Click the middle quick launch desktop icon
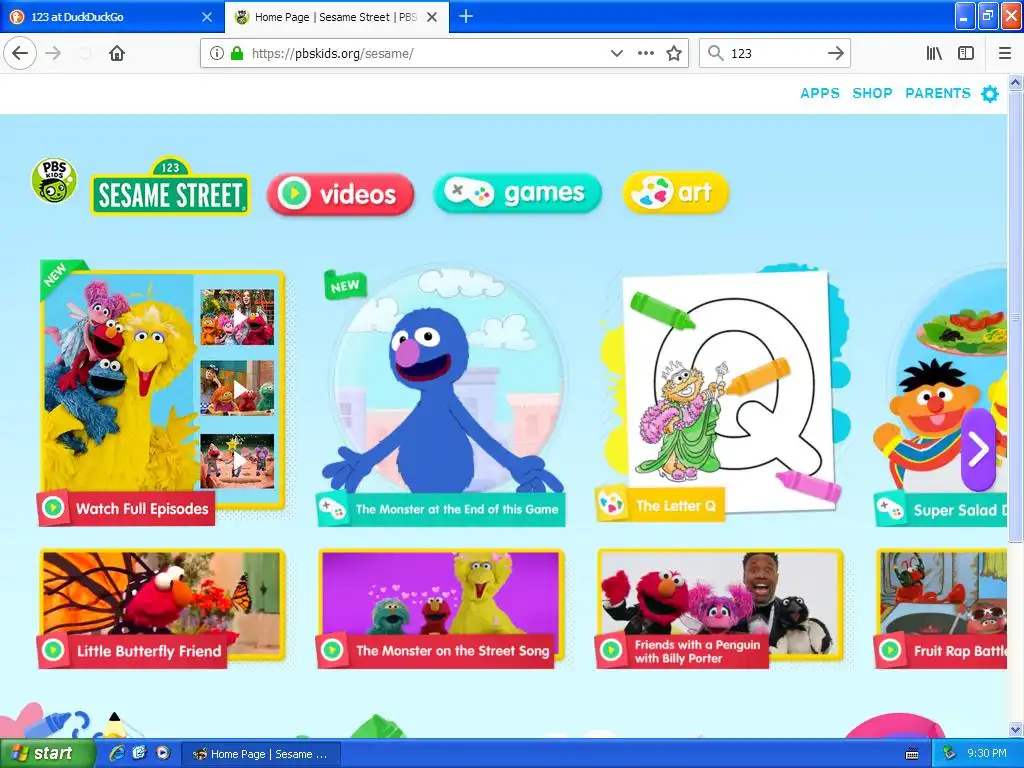Viewport: 1024px width, 768px height. [x=140, y=754]
